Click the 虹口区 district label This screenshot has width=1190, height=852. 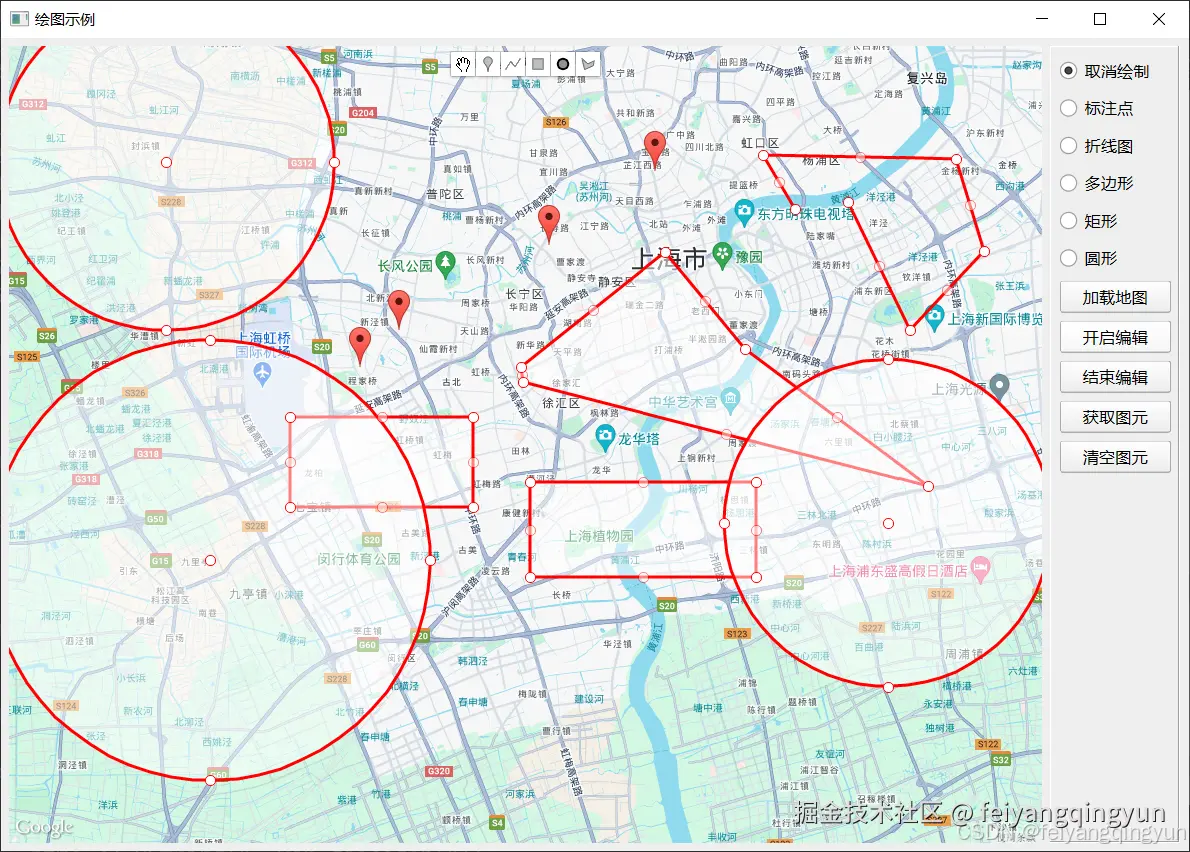(x=760, y=143)
